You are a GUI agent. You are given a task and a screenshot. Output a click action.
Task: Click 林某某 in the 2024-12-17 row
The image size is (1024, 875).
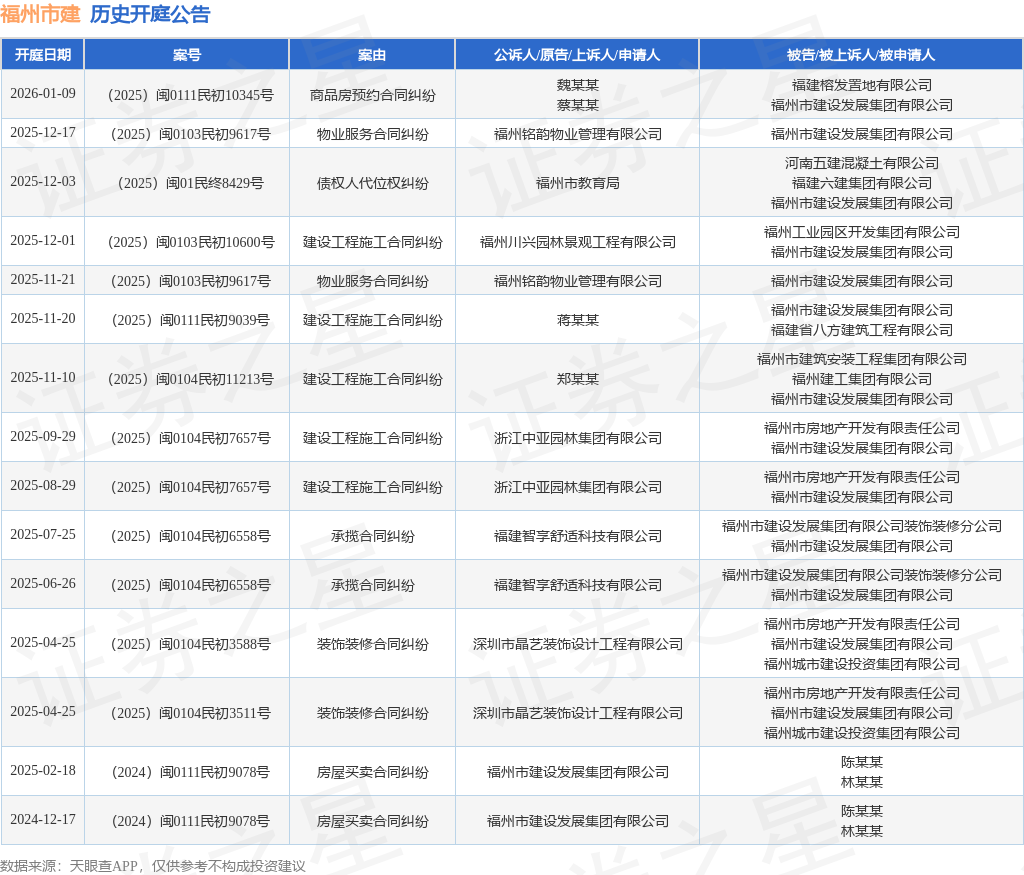point(861,831)
